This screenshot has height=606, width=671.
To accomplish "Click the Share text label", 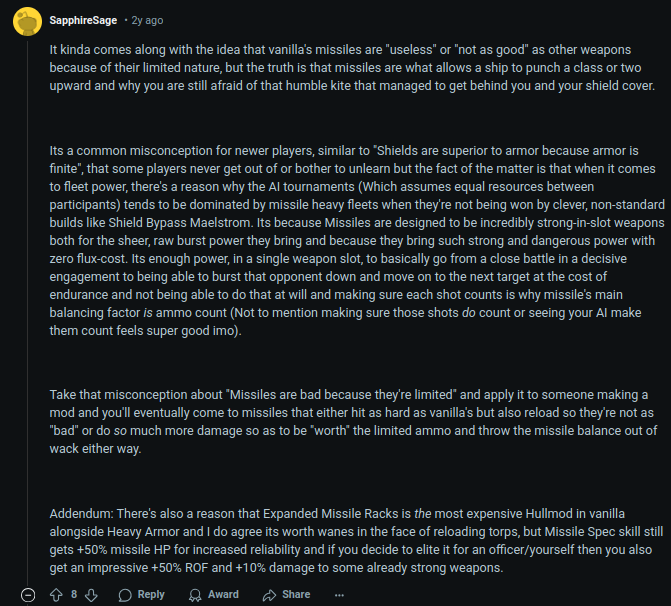I will coord(296,594).
